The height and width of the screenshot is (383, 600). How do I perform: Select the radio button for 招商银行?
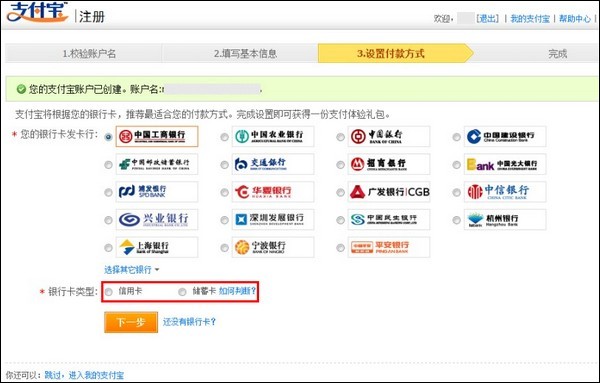click(x=340, y=165)
